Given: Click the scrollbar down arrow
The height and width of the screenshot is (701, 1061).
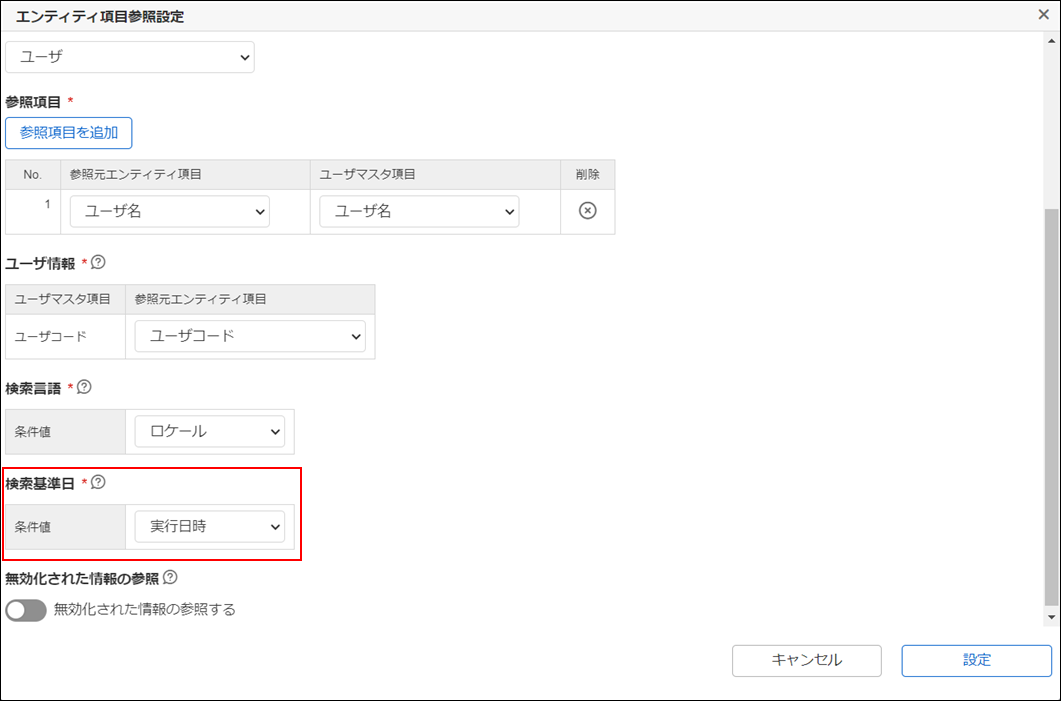Looking at the screenshot, I should click(1051, 617).
